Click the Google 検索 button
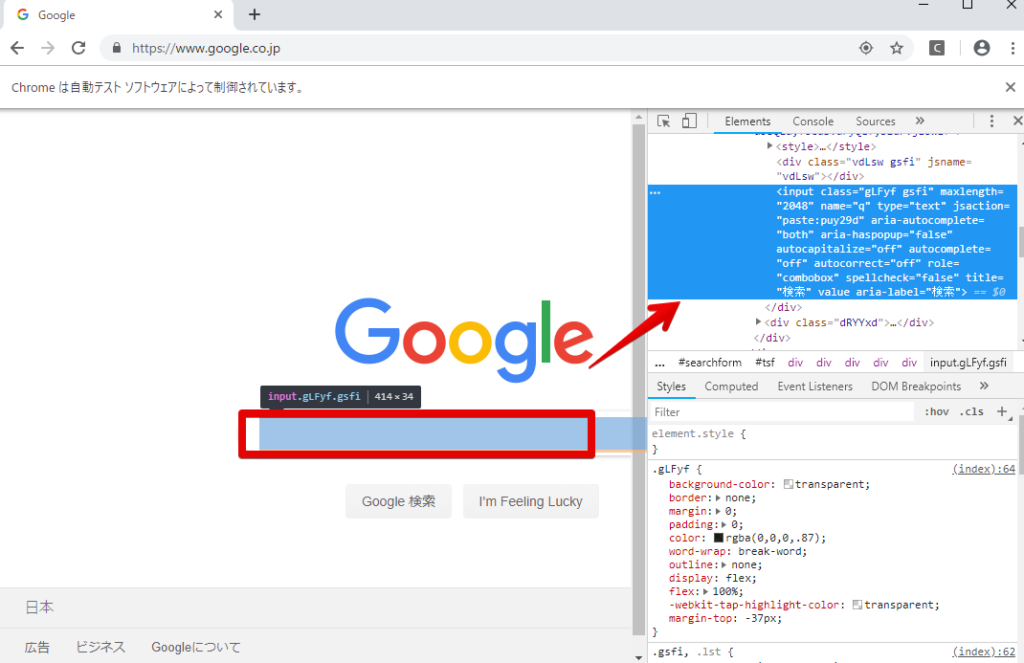 tap(398, 502)
